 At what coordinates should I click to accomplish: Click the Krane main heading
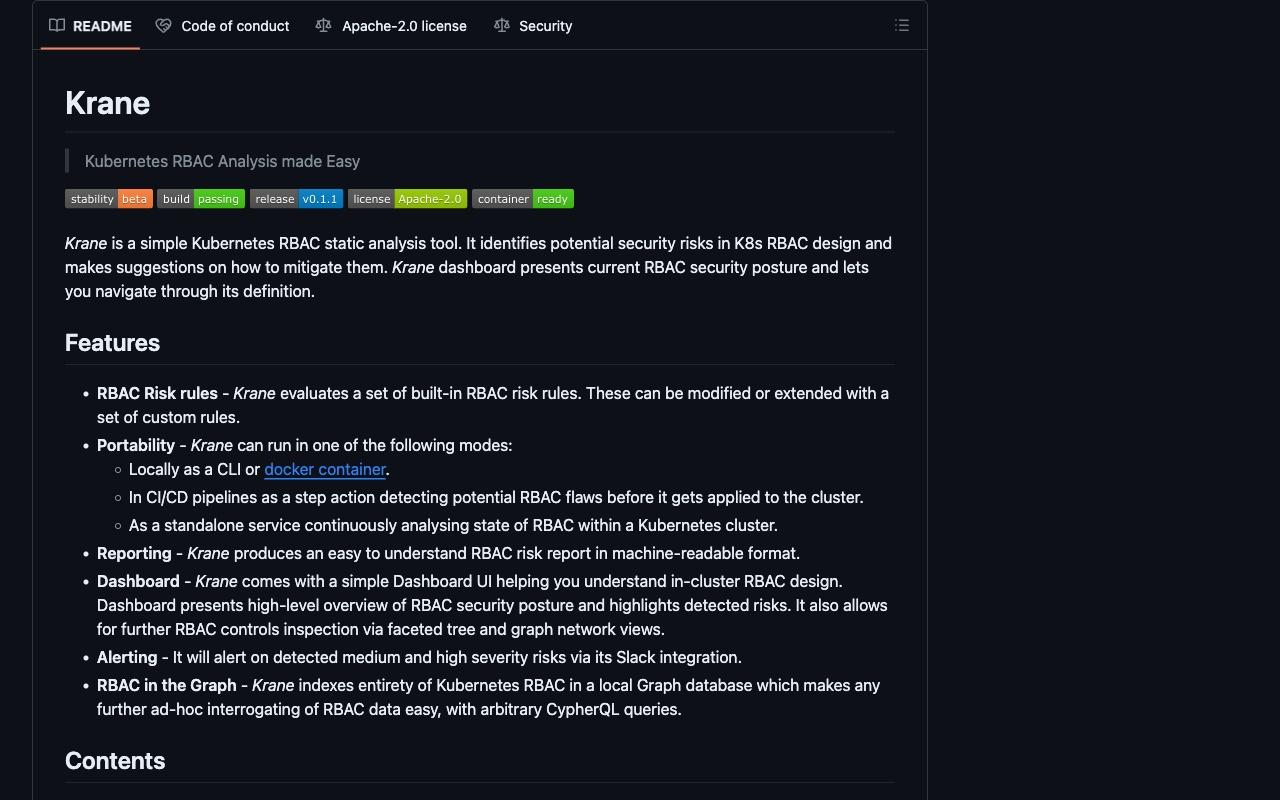tap(108, 103)
